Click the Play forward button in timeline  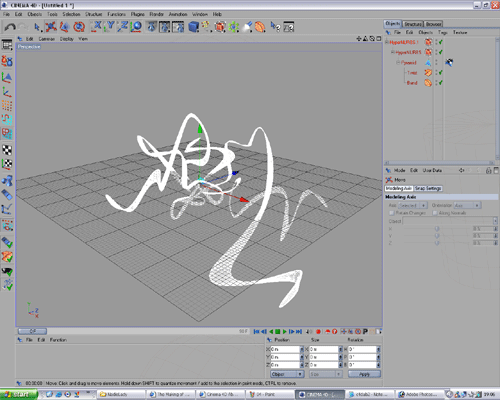click(x=284, y=331)
